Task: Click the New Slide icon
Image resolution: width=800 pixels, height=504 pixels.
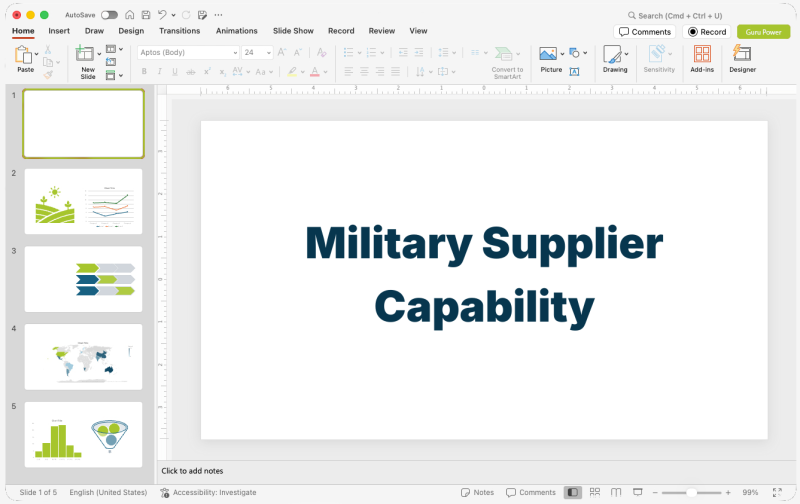Action: (85, 54)
